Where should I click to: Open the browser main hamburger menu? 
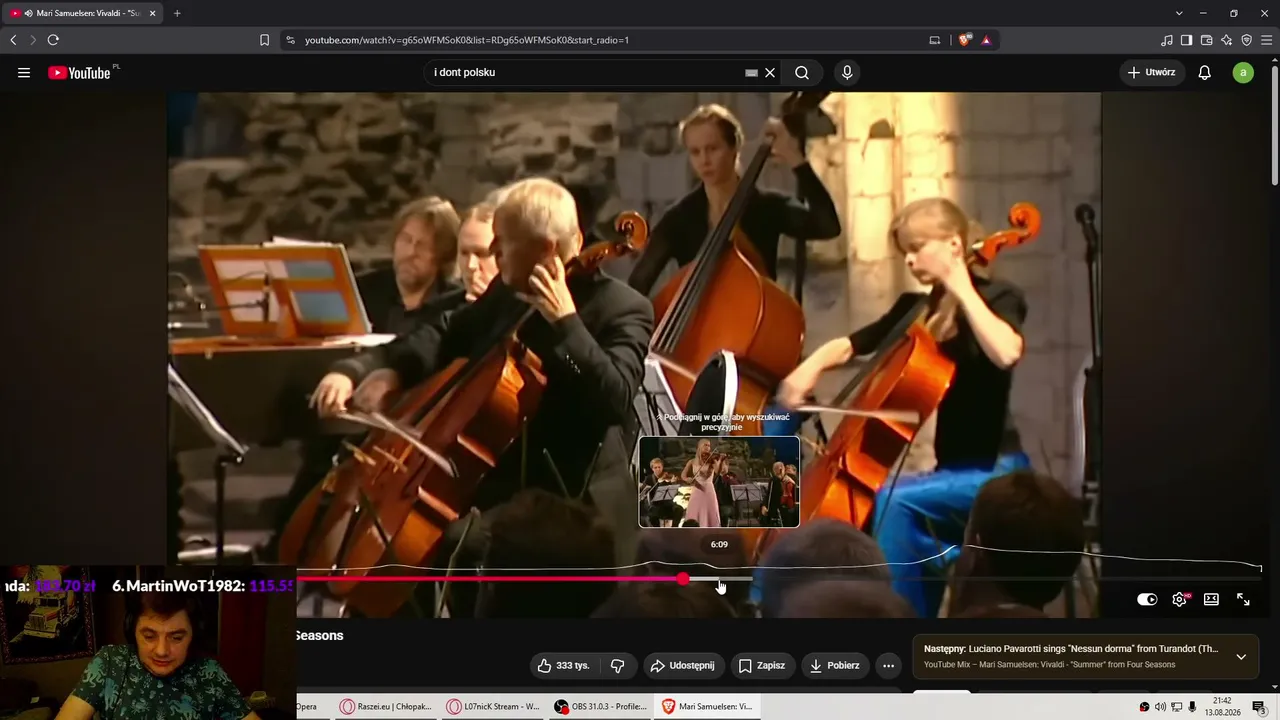click(1267, 40)
